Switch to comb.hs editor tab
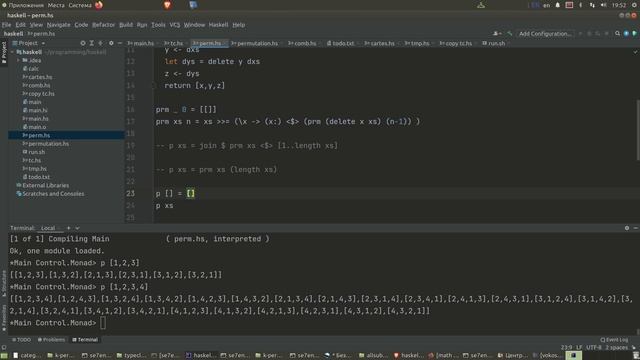The image size is (640, 360). pos(304,43)
